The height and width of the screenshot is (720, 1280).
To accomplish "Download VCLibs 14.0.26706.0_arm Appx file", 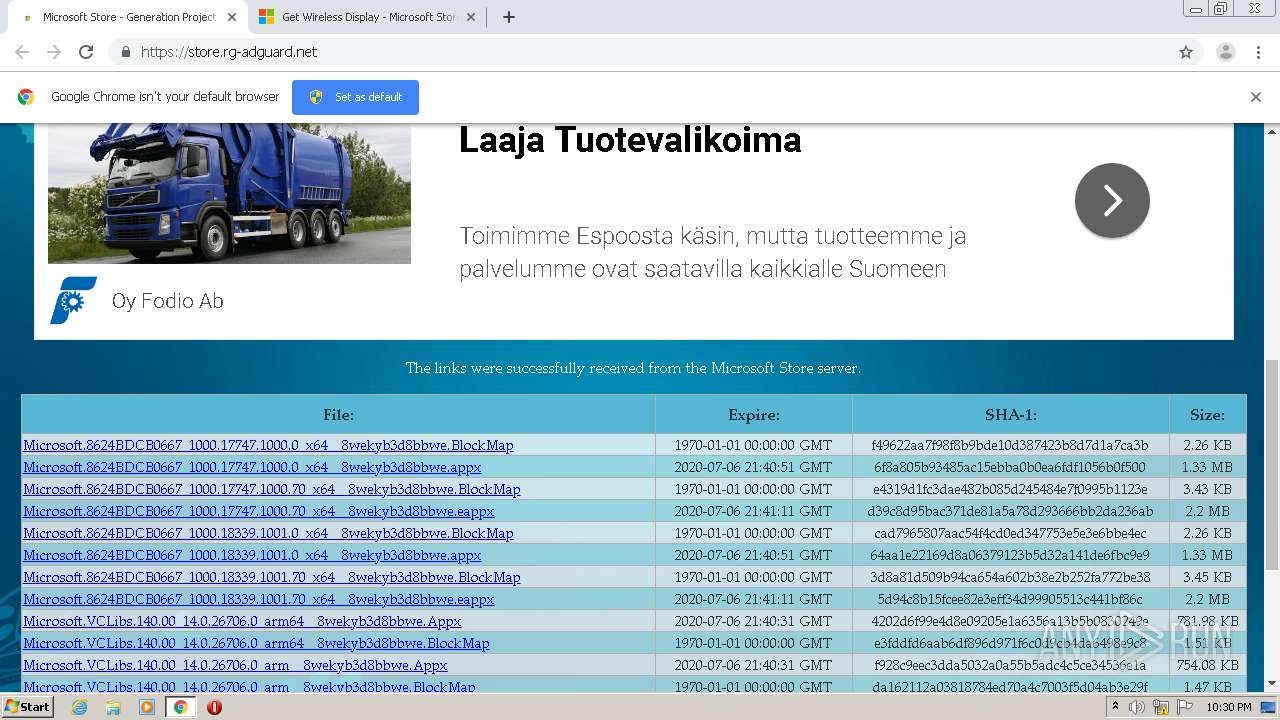I will coord(235,665).
